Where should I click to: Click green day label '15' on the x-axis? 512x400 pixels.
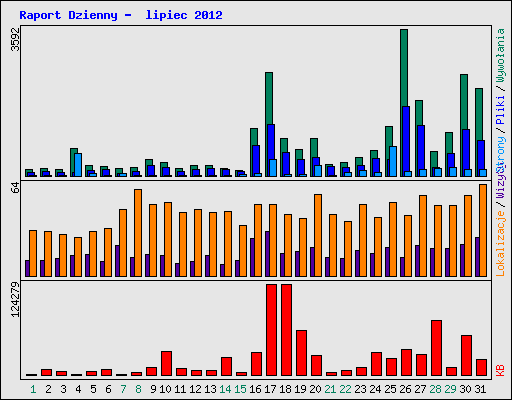[x=240, y=389]
